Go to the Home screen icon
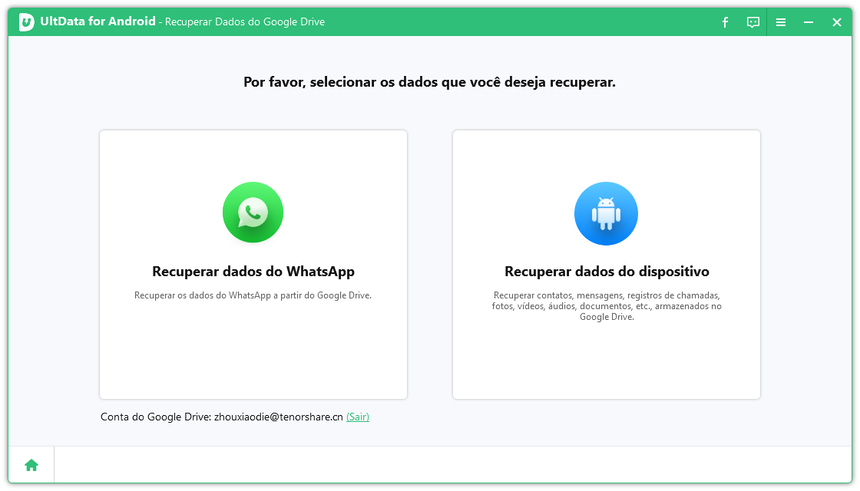Screen dimensions: 860x491 tap(31, 465)
